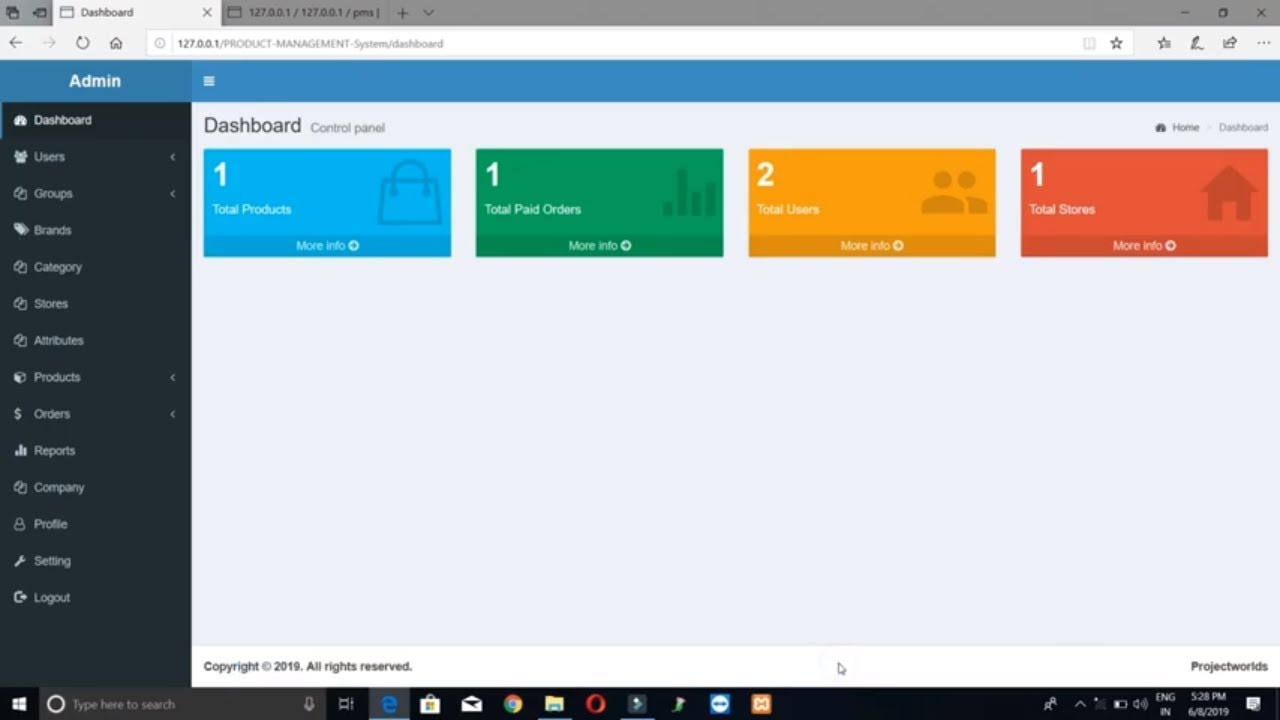This screenshot has height=720, width=1280.
Task: Expand the Orders submenu arrow
Action: tap(172, 414)
